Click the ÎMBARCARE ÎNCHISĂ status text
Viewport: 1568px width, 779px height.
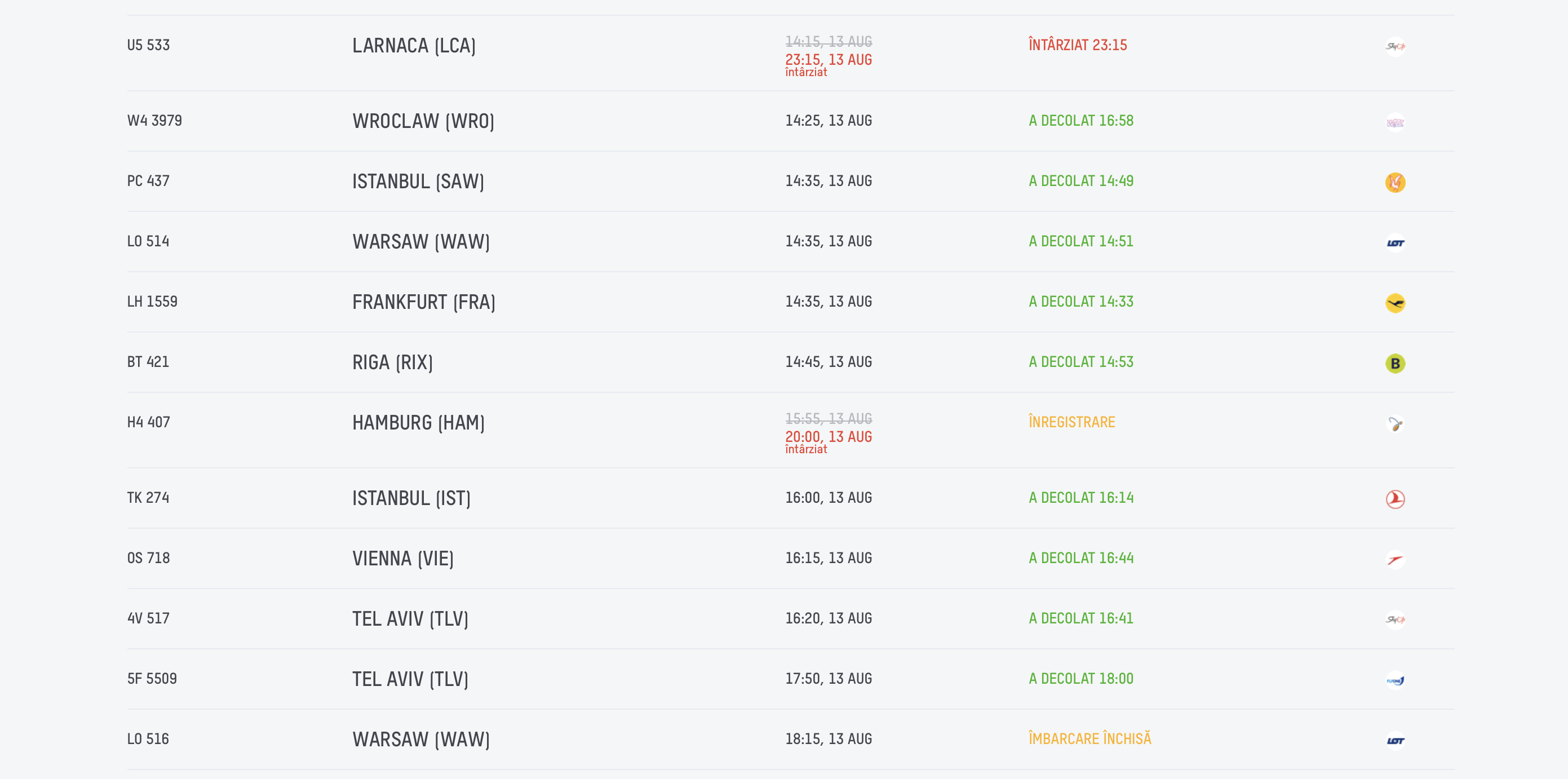(1089, 738)
